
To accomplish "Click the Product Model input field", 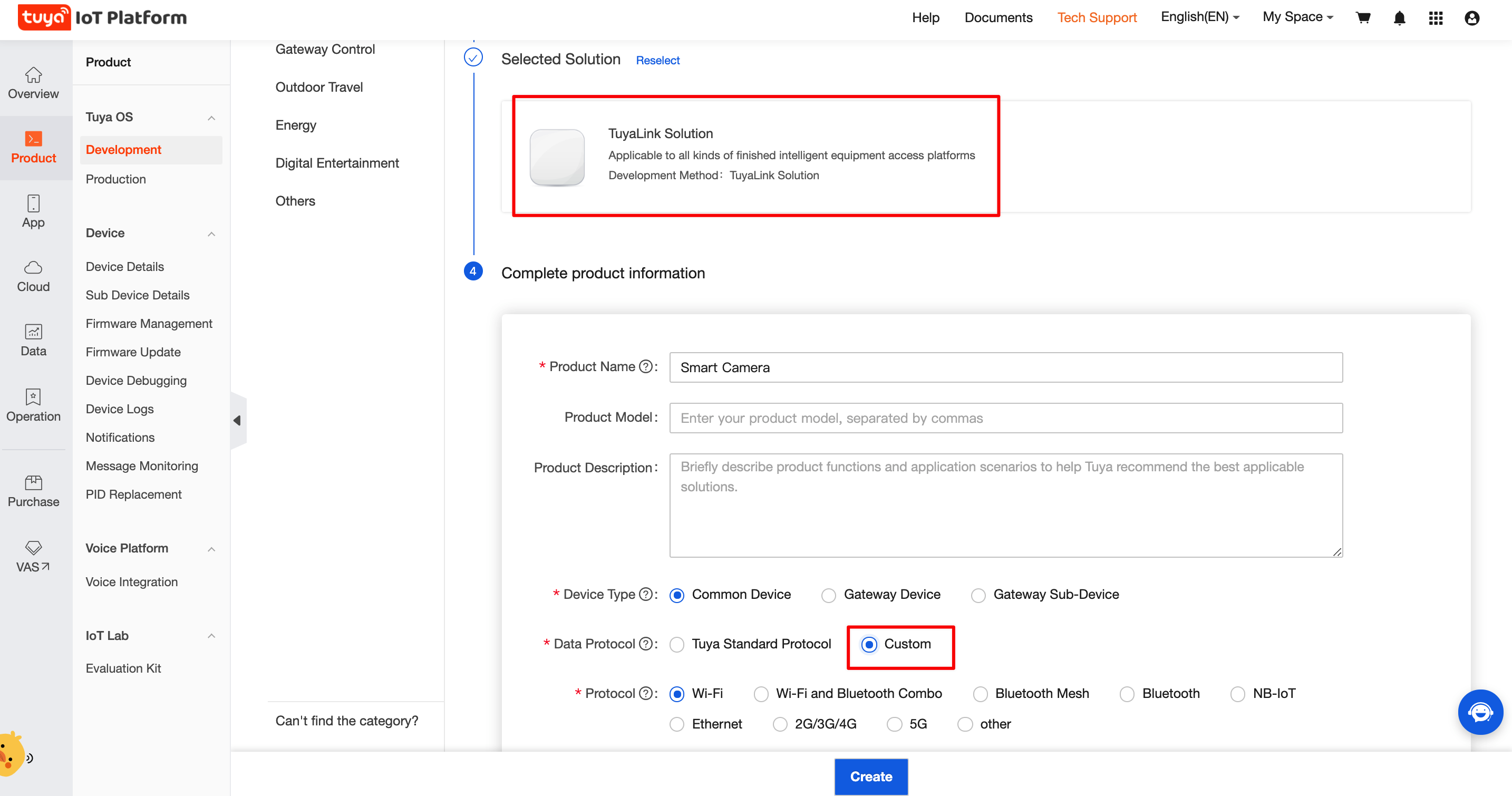I will pos(1005,418).
